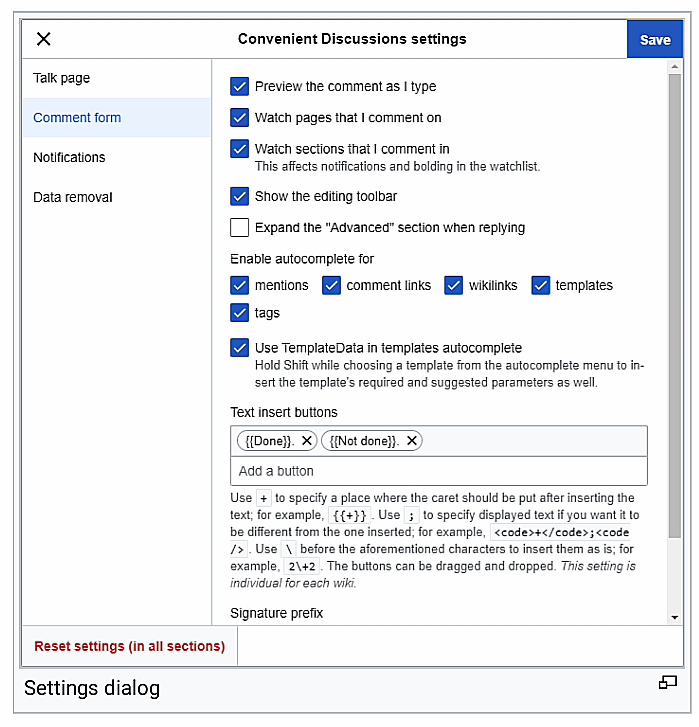Enable Expand the Advanced section when replying
699x727 pixels.
tap(239, 227)
